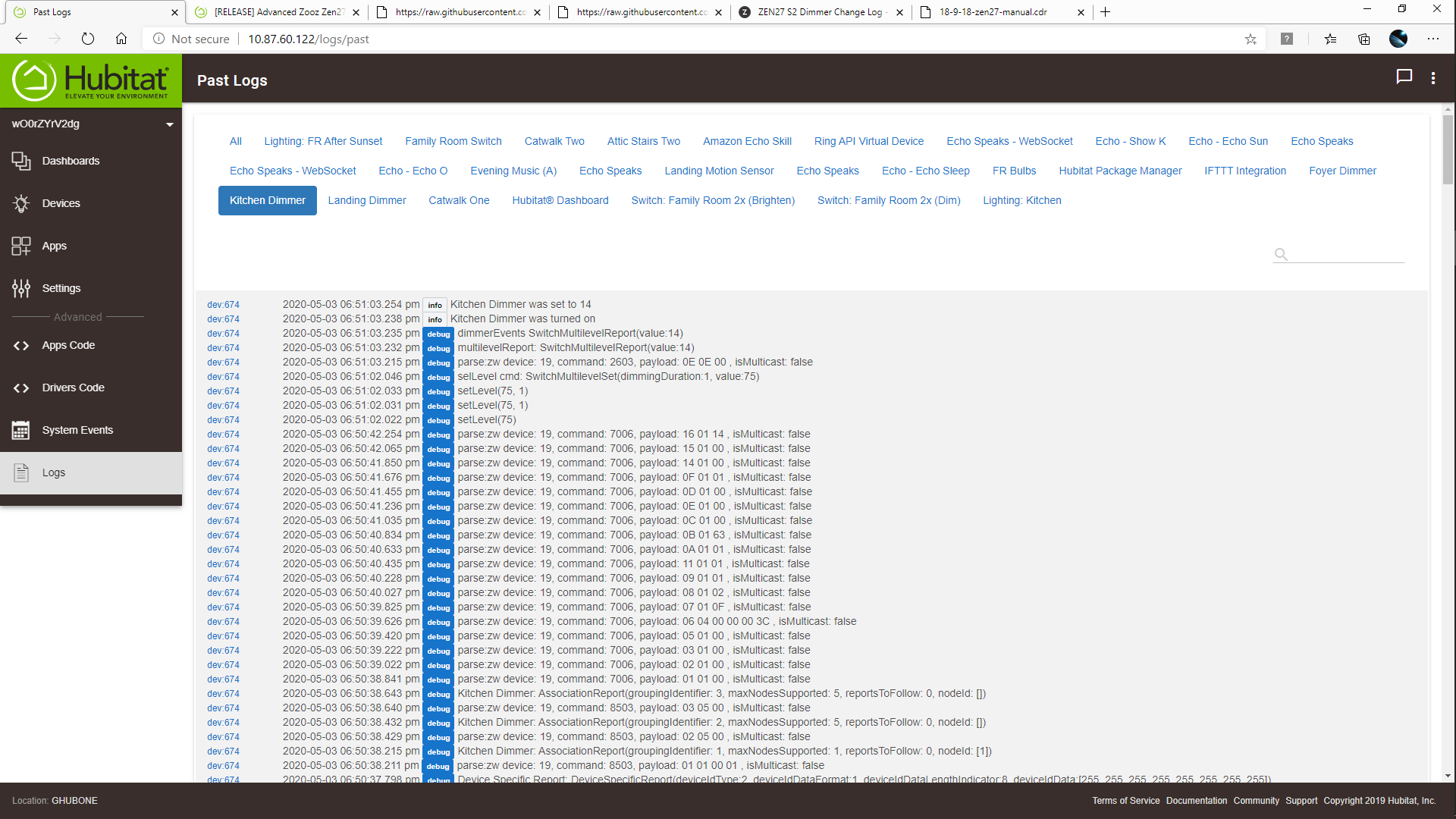
Task: Filter logs by Attic Stairs Two
Action: click(644, 141)
